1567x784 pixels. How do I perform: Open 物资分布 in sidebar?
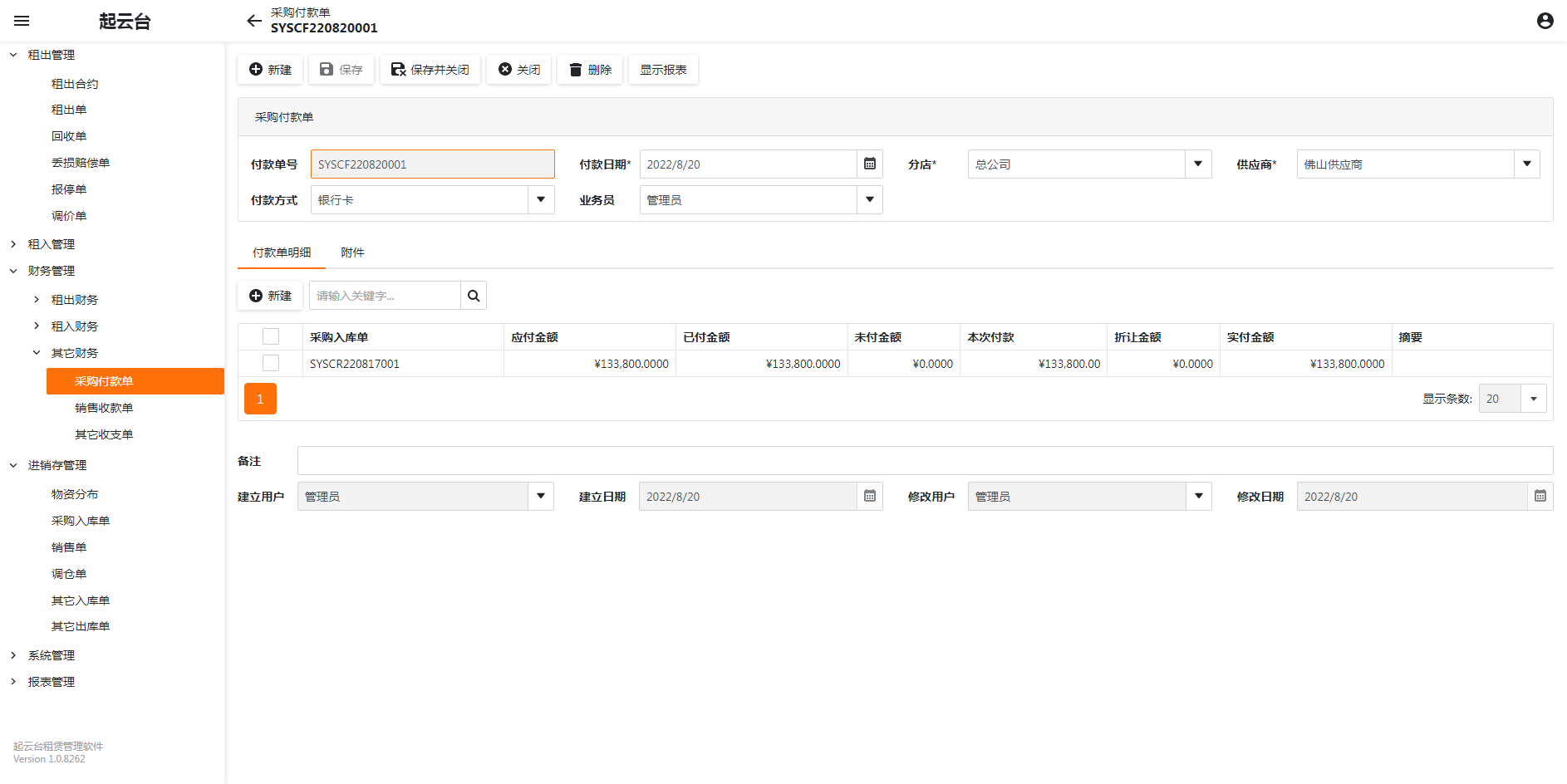[x=75, y=494]
